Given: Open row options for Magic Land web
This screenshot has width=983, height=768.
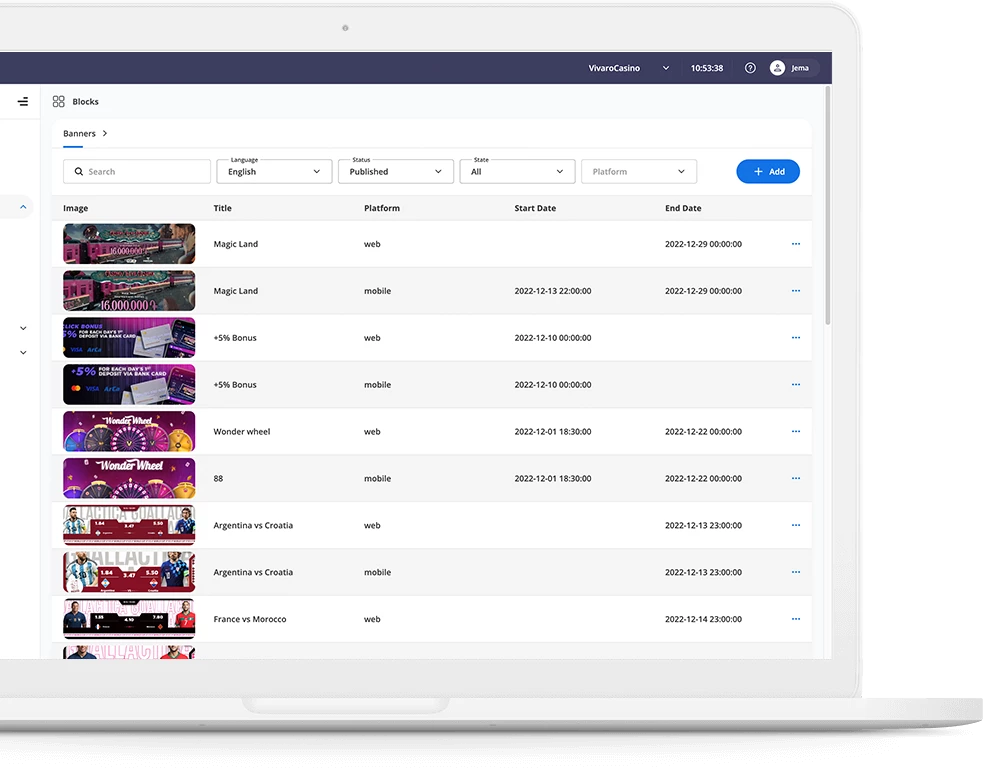Looking at the screenshot, I should click(x=796, y=244).
